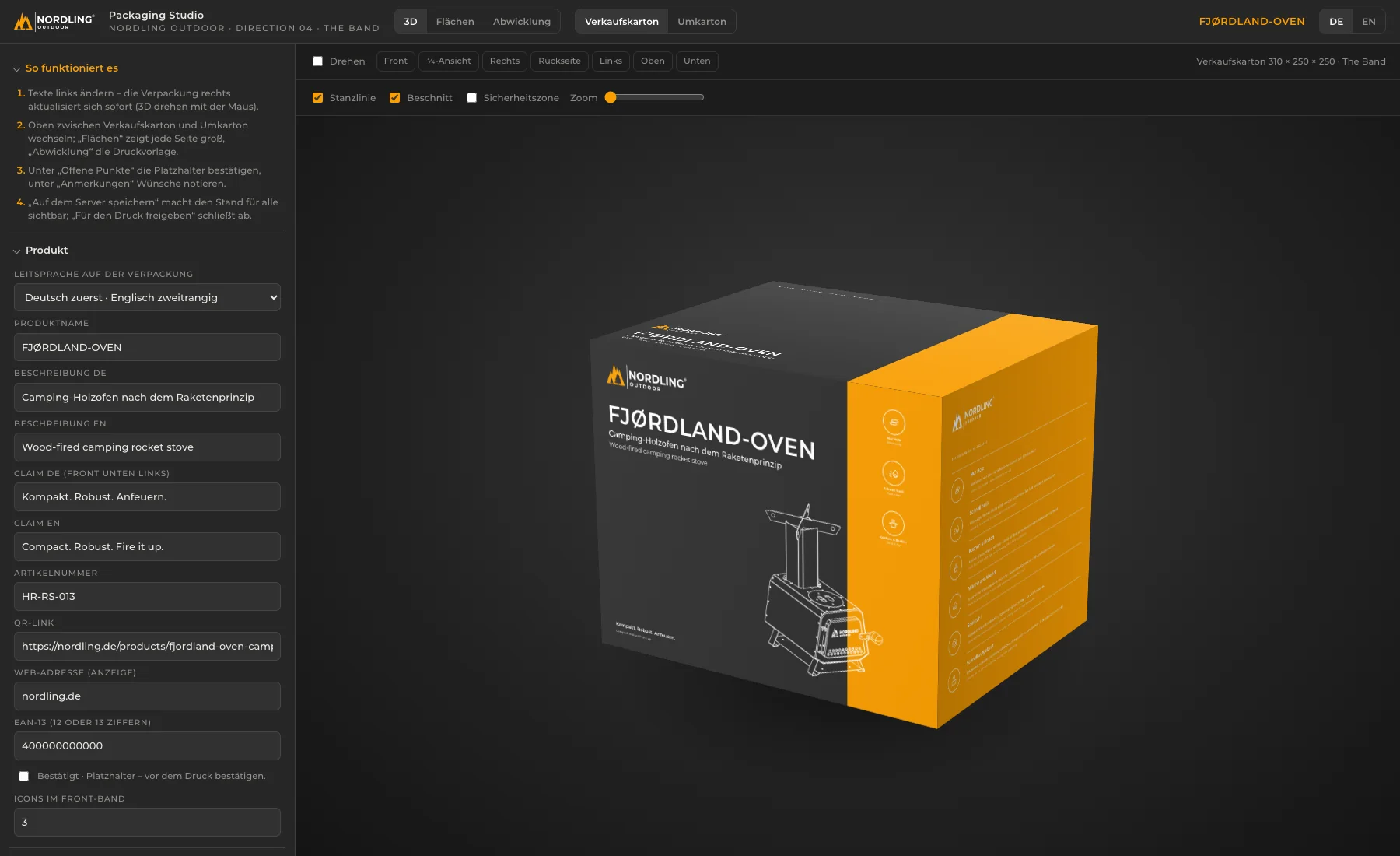Click the 3D box preview
Screen dimensions: 1400x856
point(844,506)
